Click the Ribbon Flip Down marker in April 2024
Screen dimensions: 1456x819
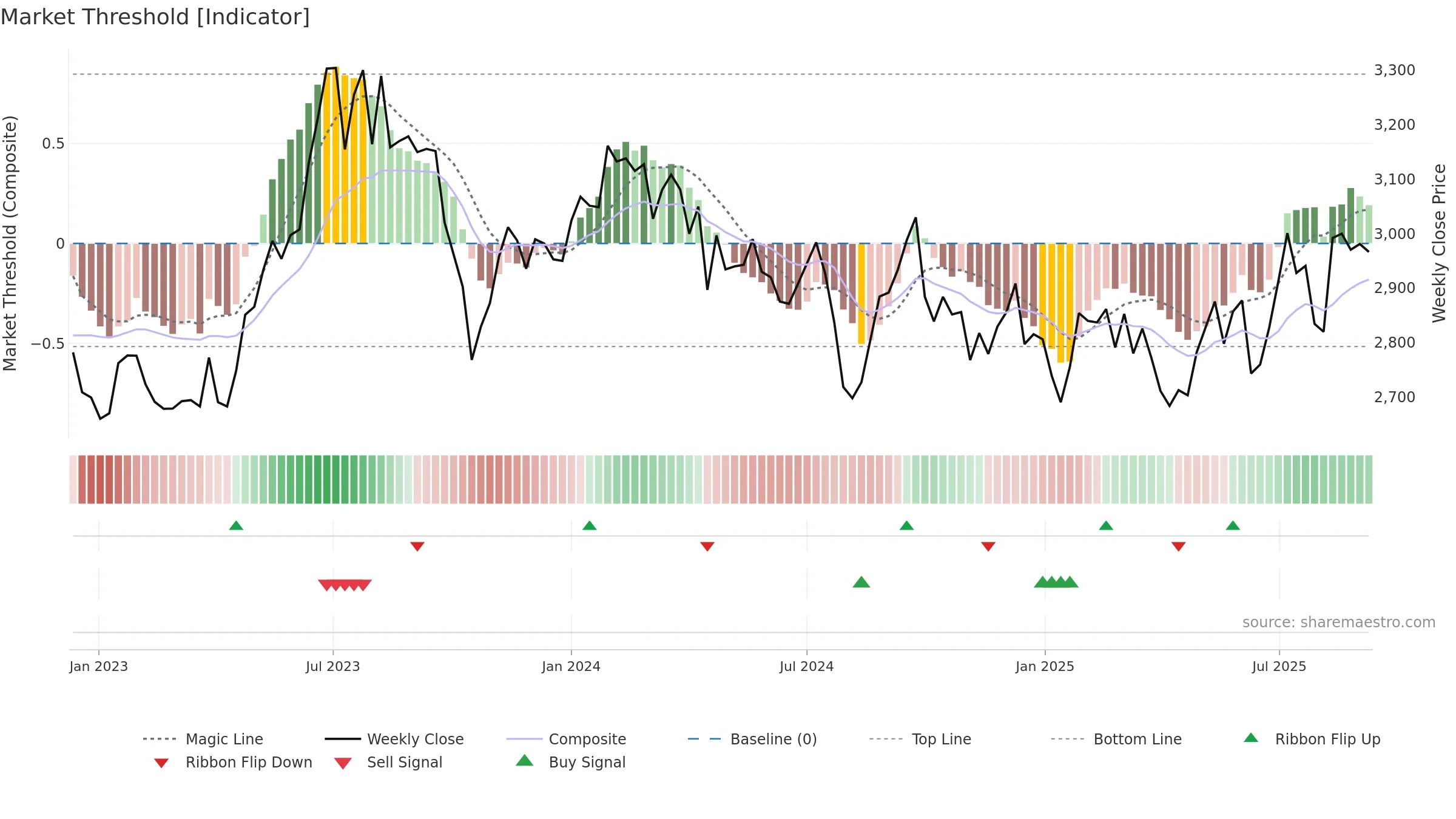pyautogui.click(x=707, y=547)
